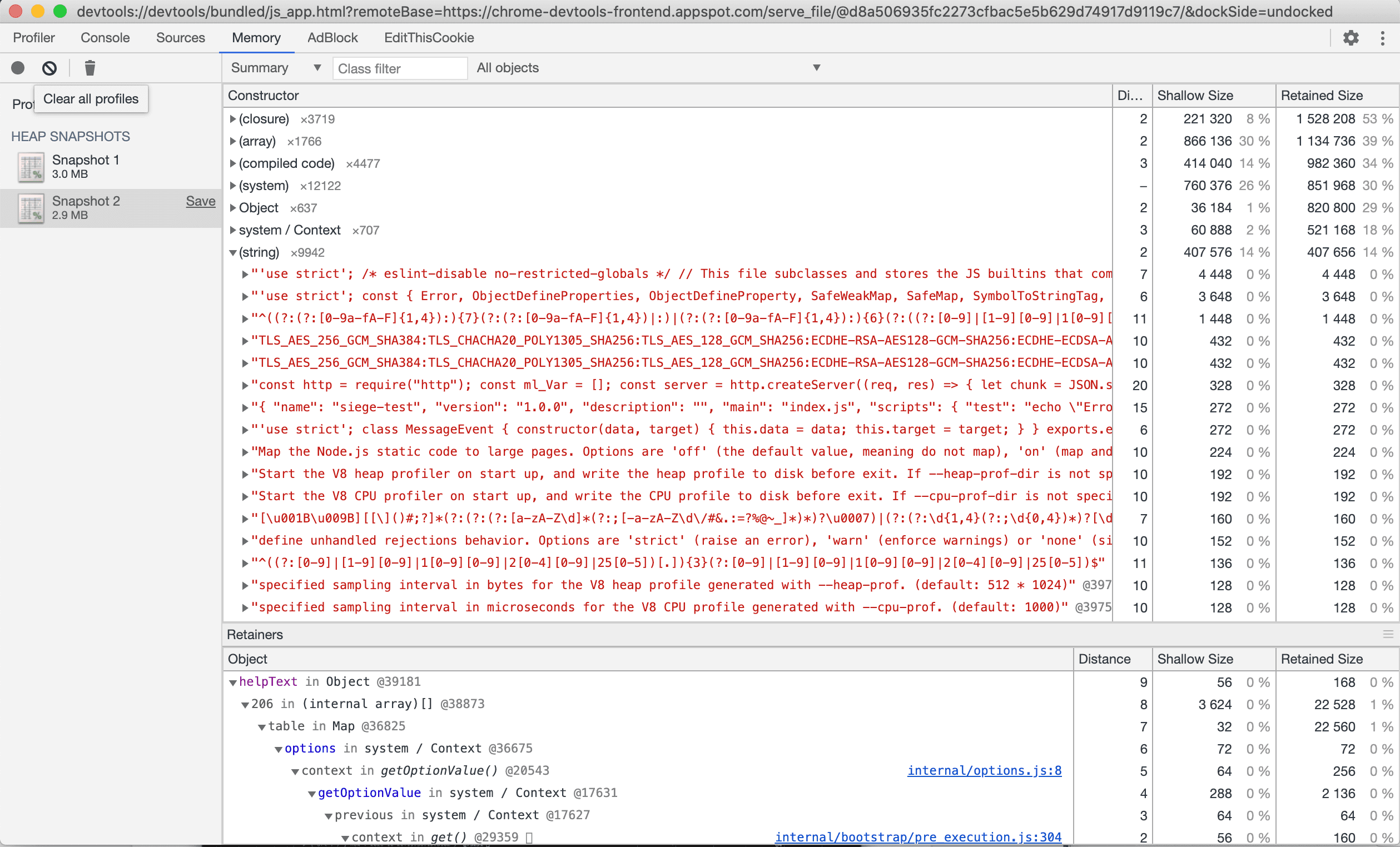Select the Snapshot 1 thumbnail icon
The height and width of the screenshot is (847, 1400).
coord(31,167)
